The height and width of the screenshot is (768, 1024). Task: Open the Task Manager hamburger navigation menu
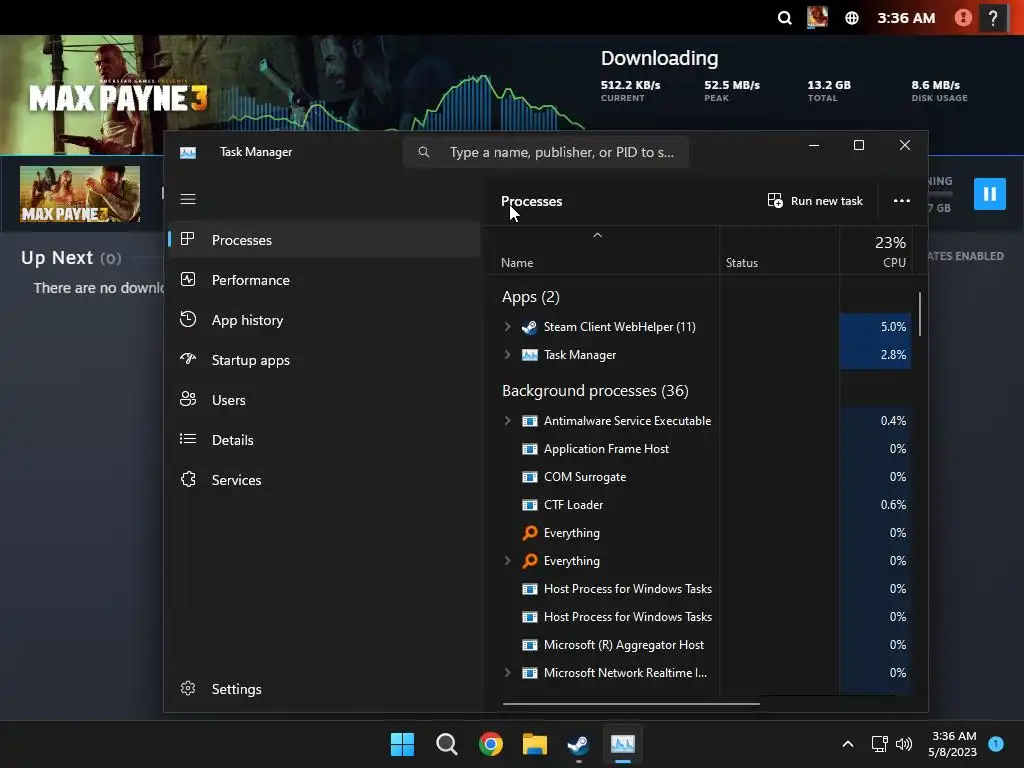(x=188, y=199)
